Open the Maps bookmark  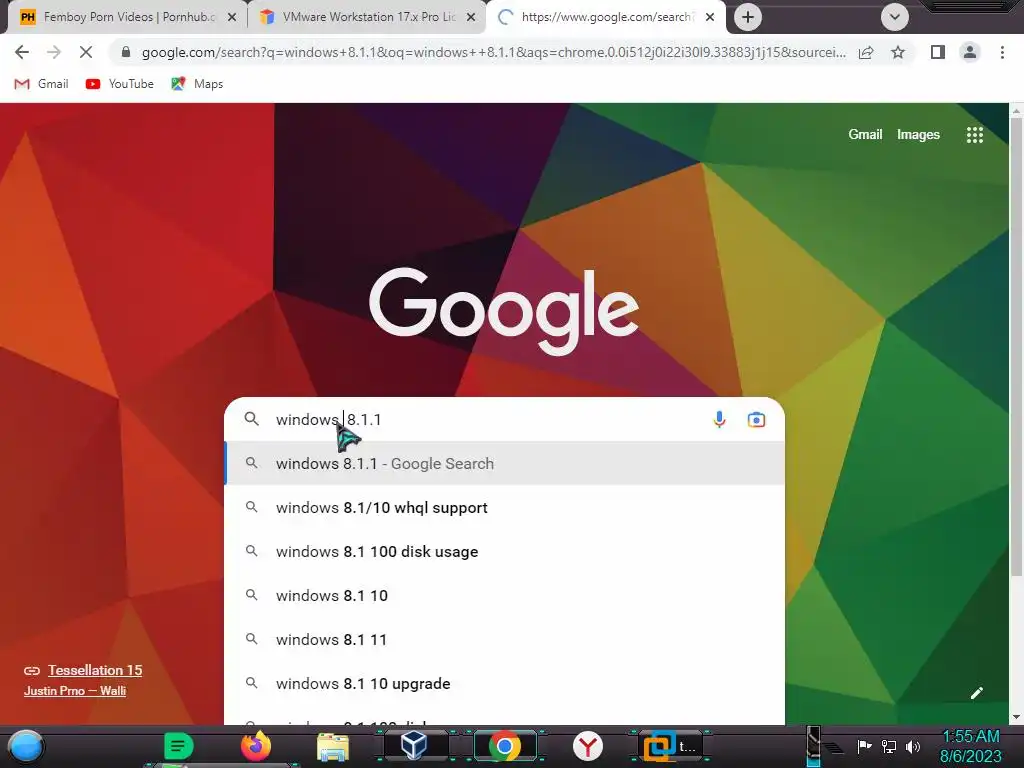click(x=197, y=84)
